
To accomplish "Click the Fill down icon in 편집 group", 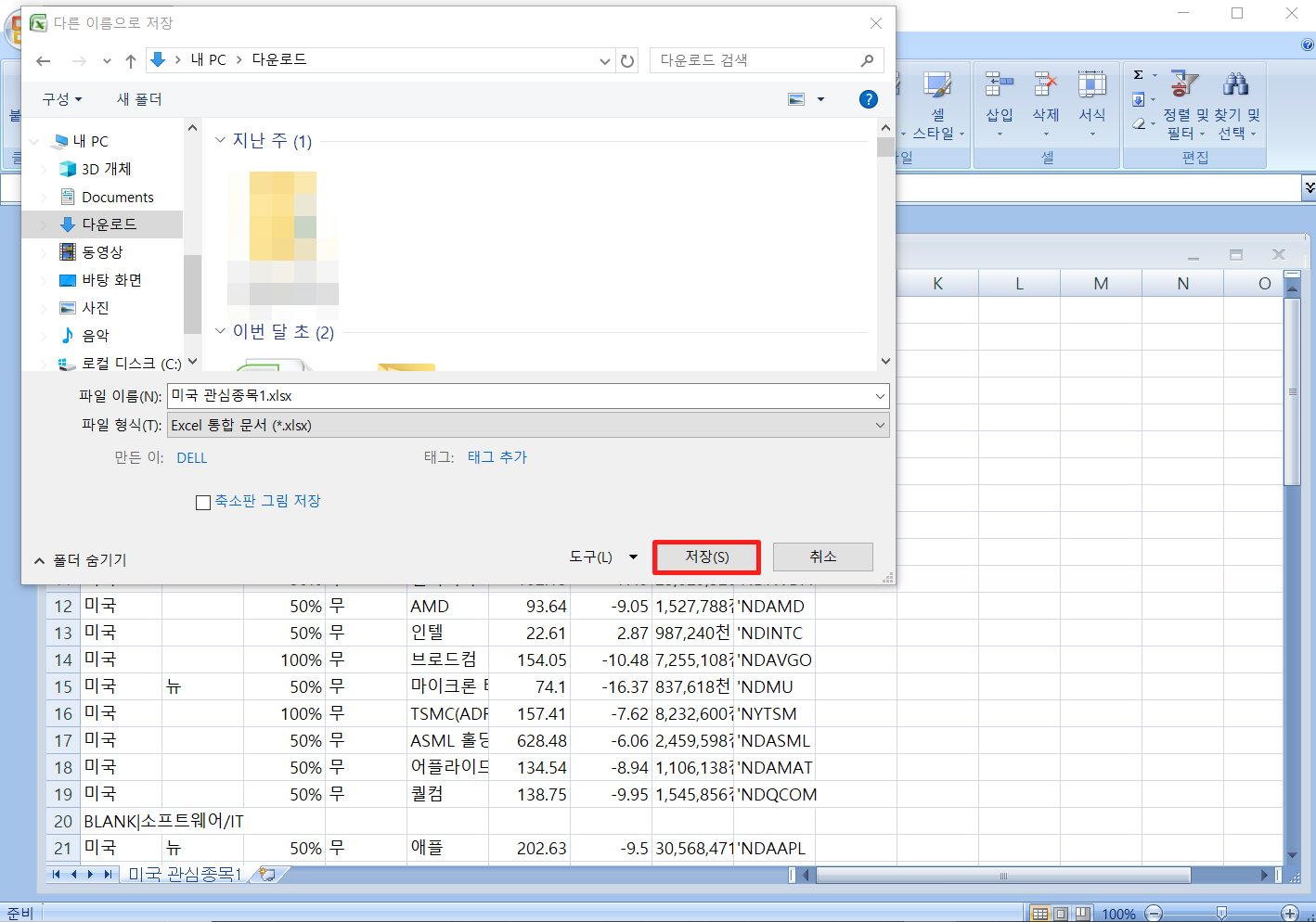I will [1139, 99].
